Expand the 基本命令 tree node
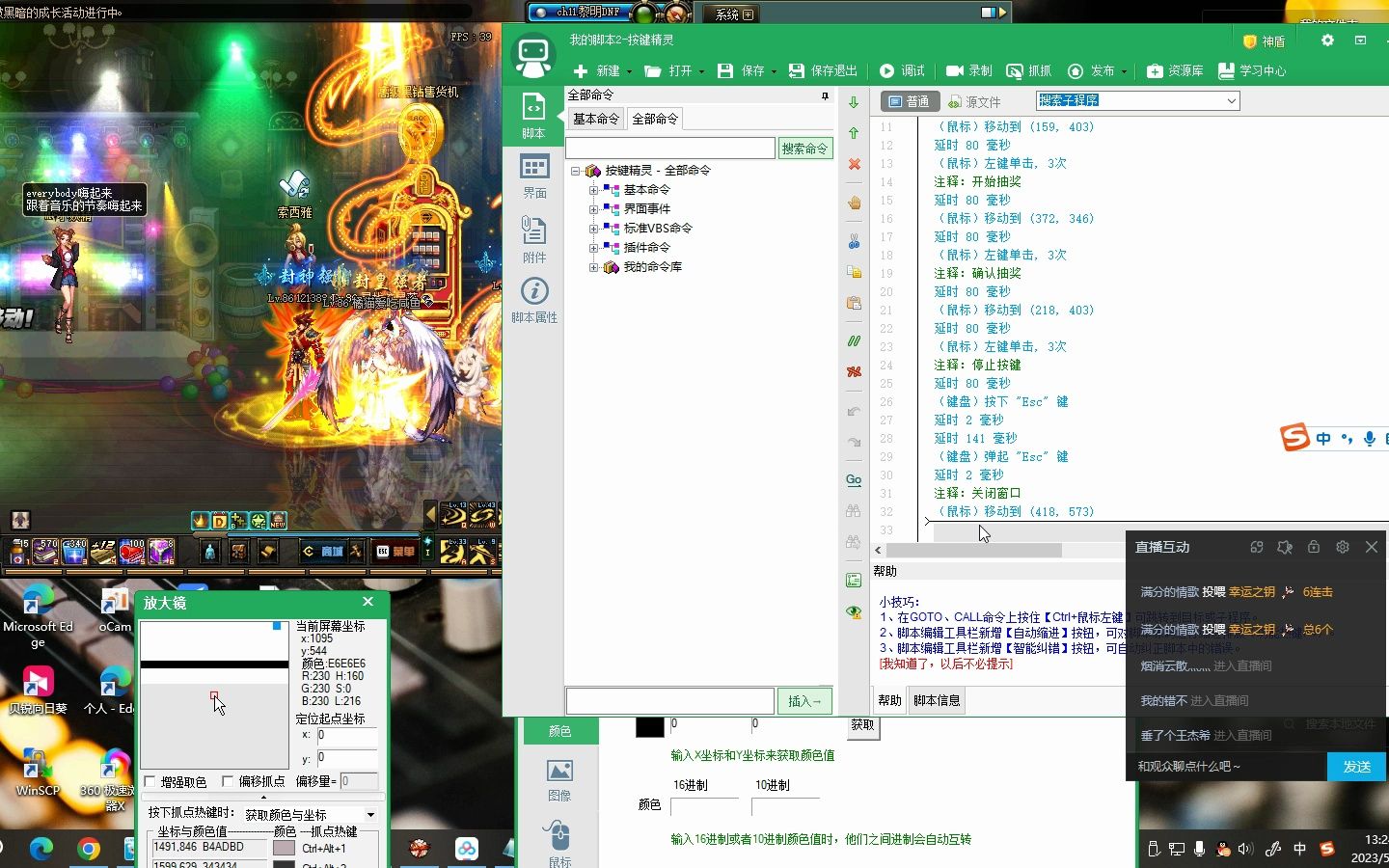1389x868 pixels. pos(594,190)
